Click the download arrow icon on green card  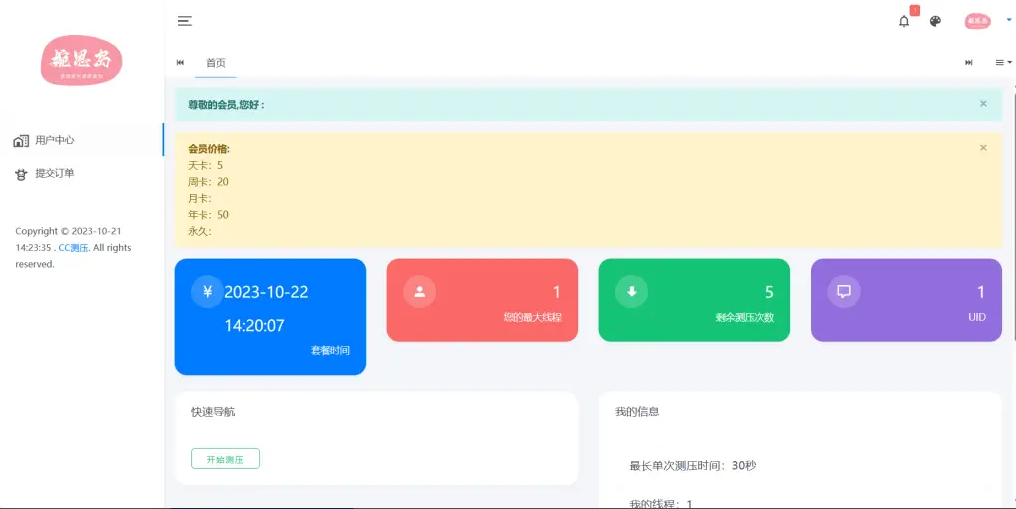(631, 291)
